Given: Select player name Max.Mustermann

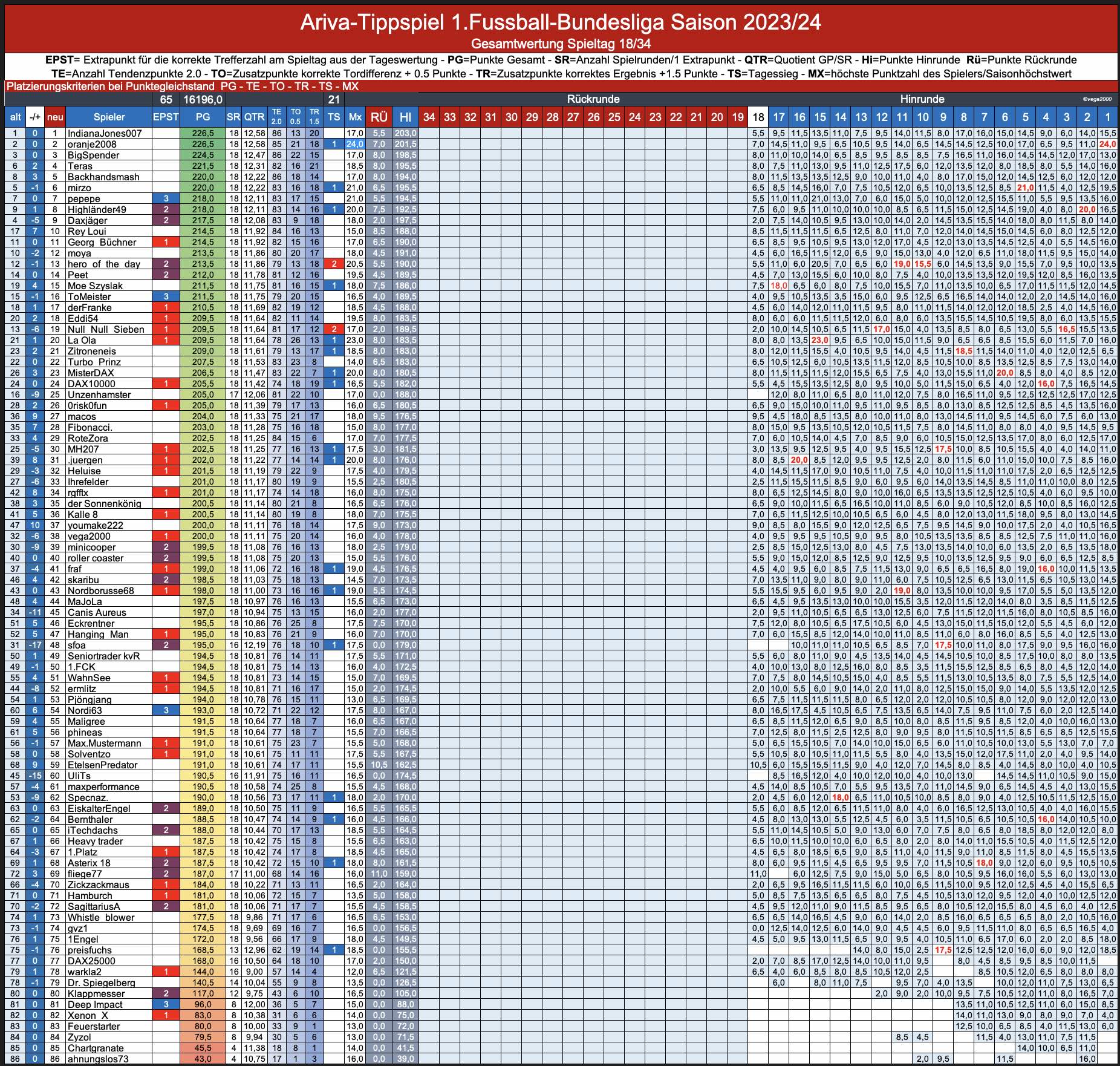Looking at the screenshot, I should point(104,743).
